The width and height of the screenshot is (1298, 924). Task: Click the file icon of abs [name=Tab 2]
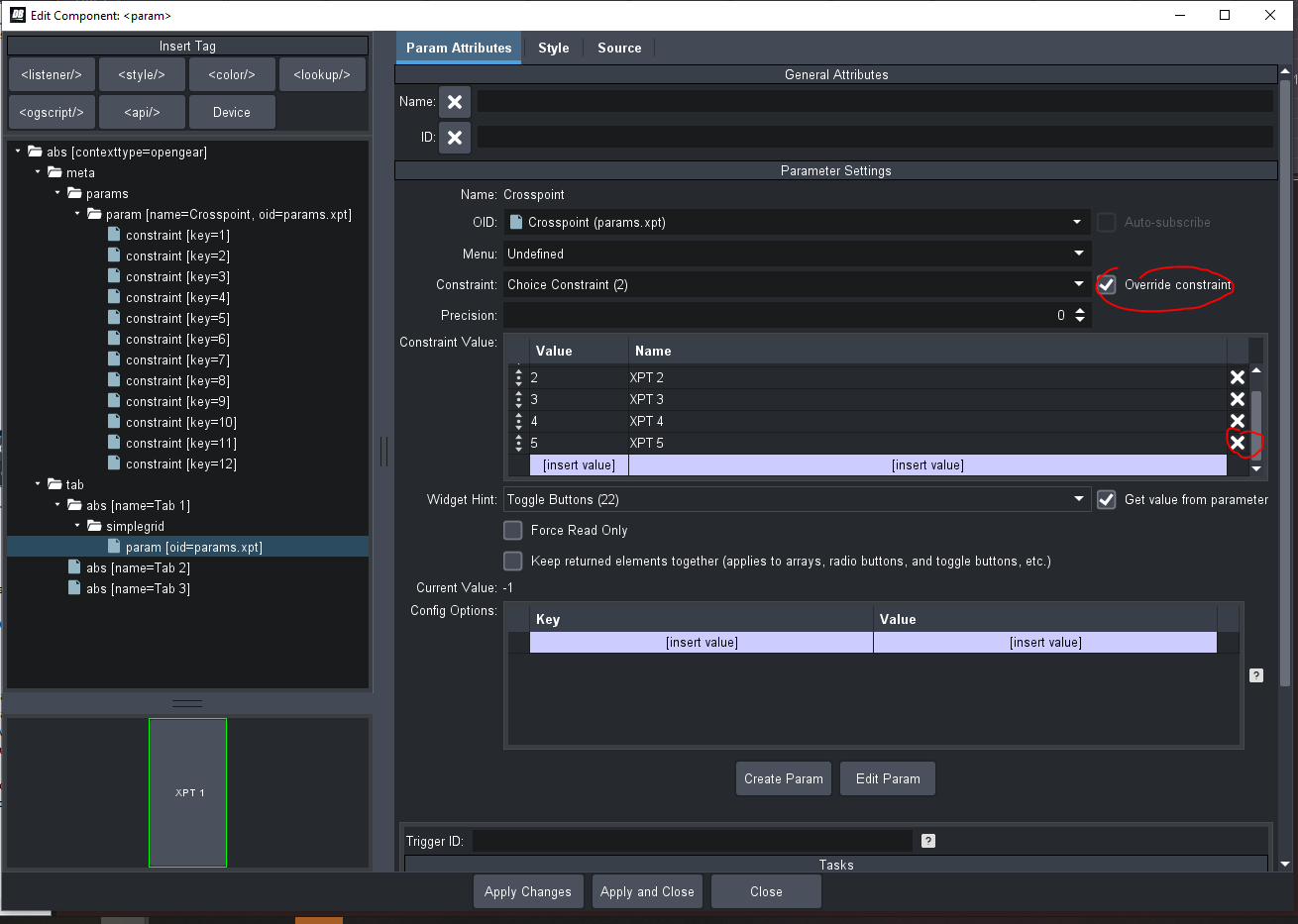click(74, 567)
